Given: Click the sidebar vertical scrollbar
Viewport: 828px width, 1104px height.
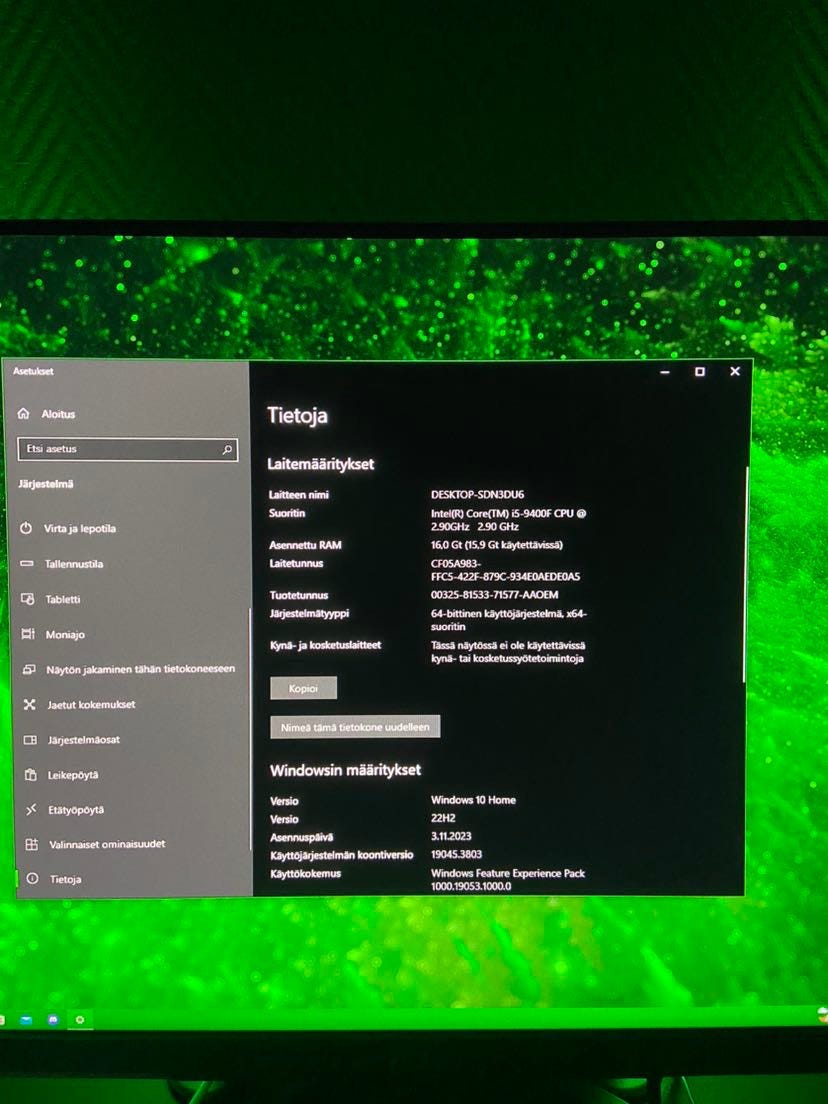Looking at the screenshot, I should tap(249, 729).
